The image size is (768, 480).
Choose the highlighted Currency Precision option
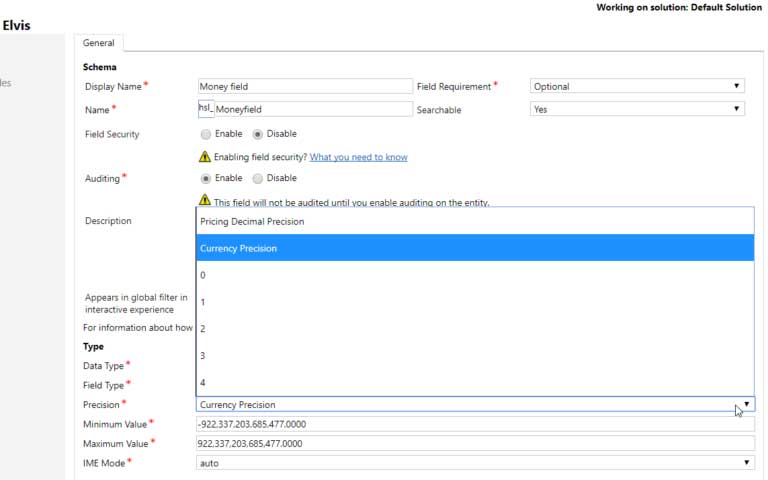pos(475,248)
